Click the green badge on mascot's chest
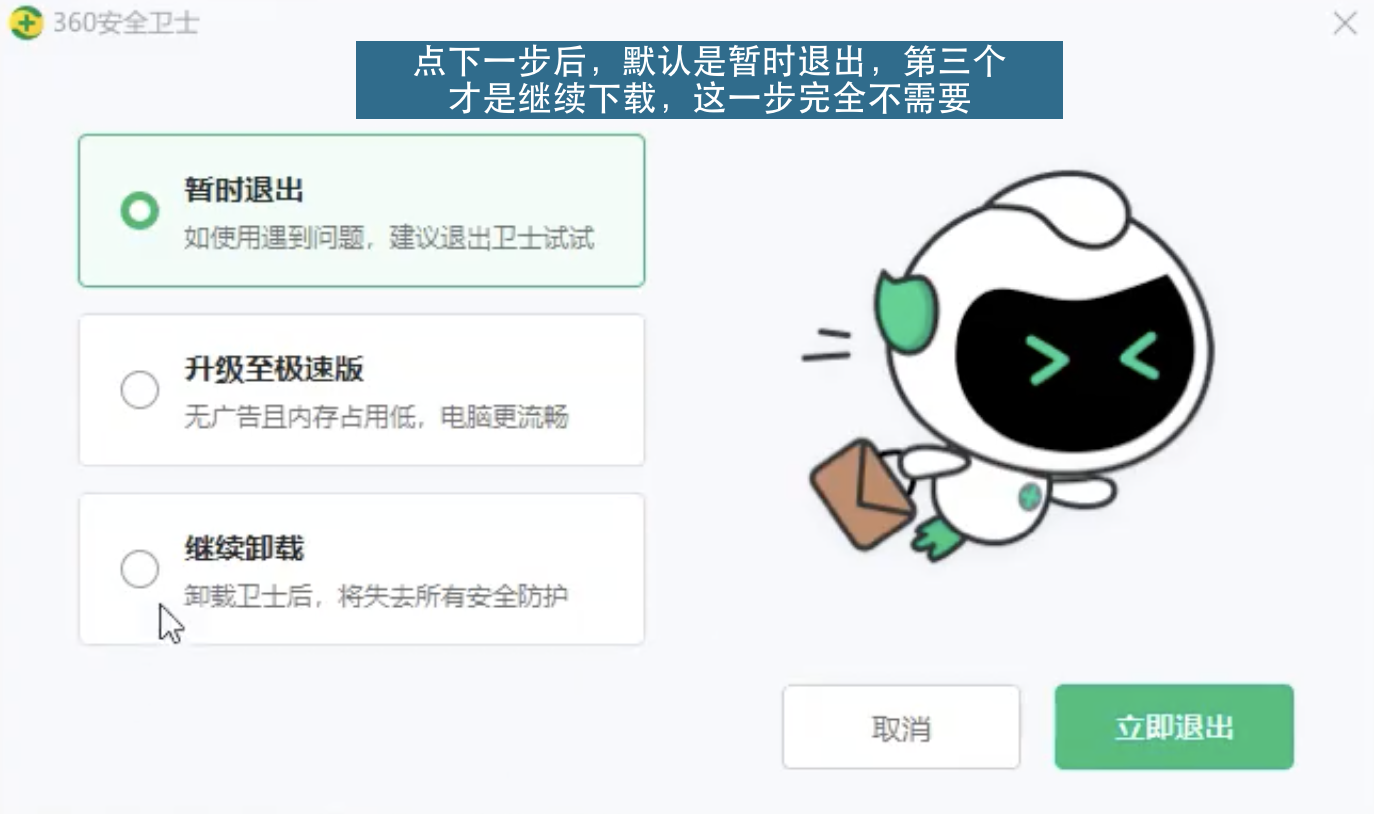The height and width of the screenshot is (814, 1374). click(1030, 495)
